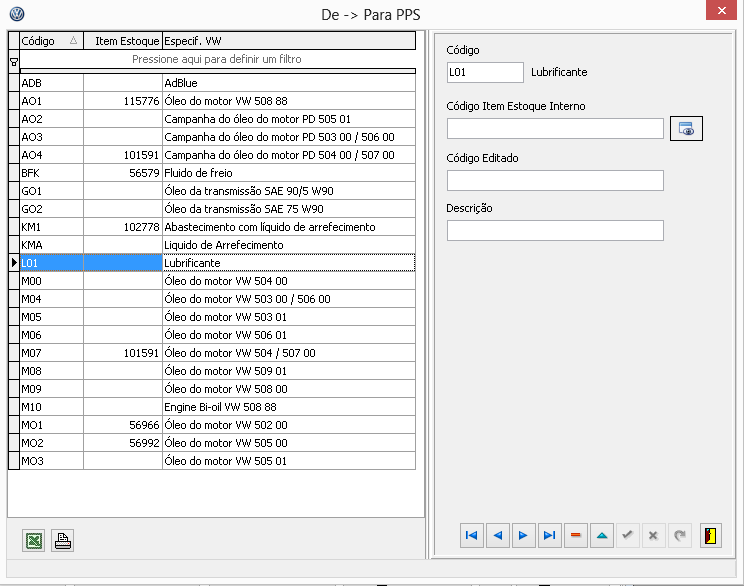Go to the first record
The image size is (744, 586).
coord(472,535)
